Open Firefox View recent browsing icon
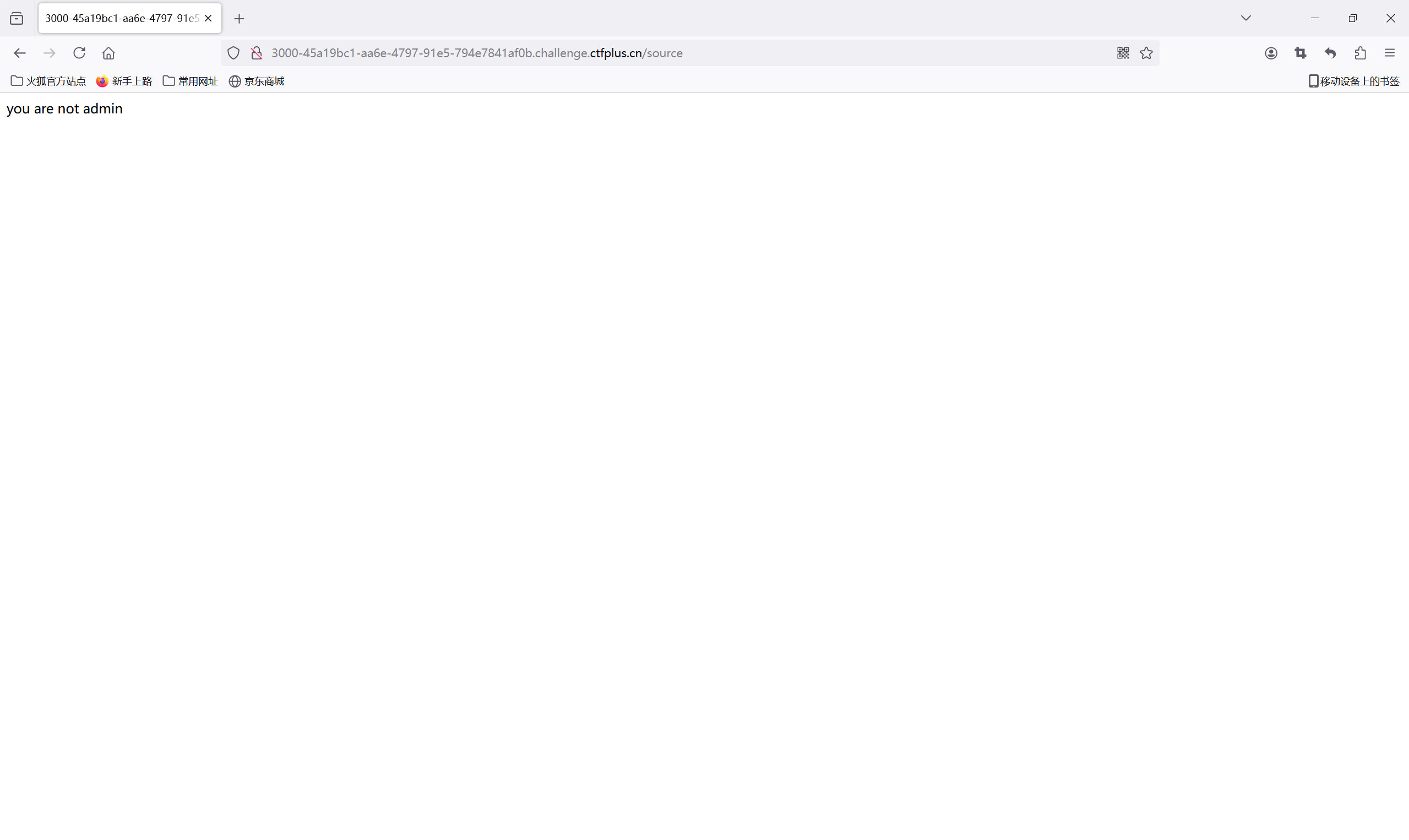Viewport: 1409px width, 840px height. click(x=17, y=19)
